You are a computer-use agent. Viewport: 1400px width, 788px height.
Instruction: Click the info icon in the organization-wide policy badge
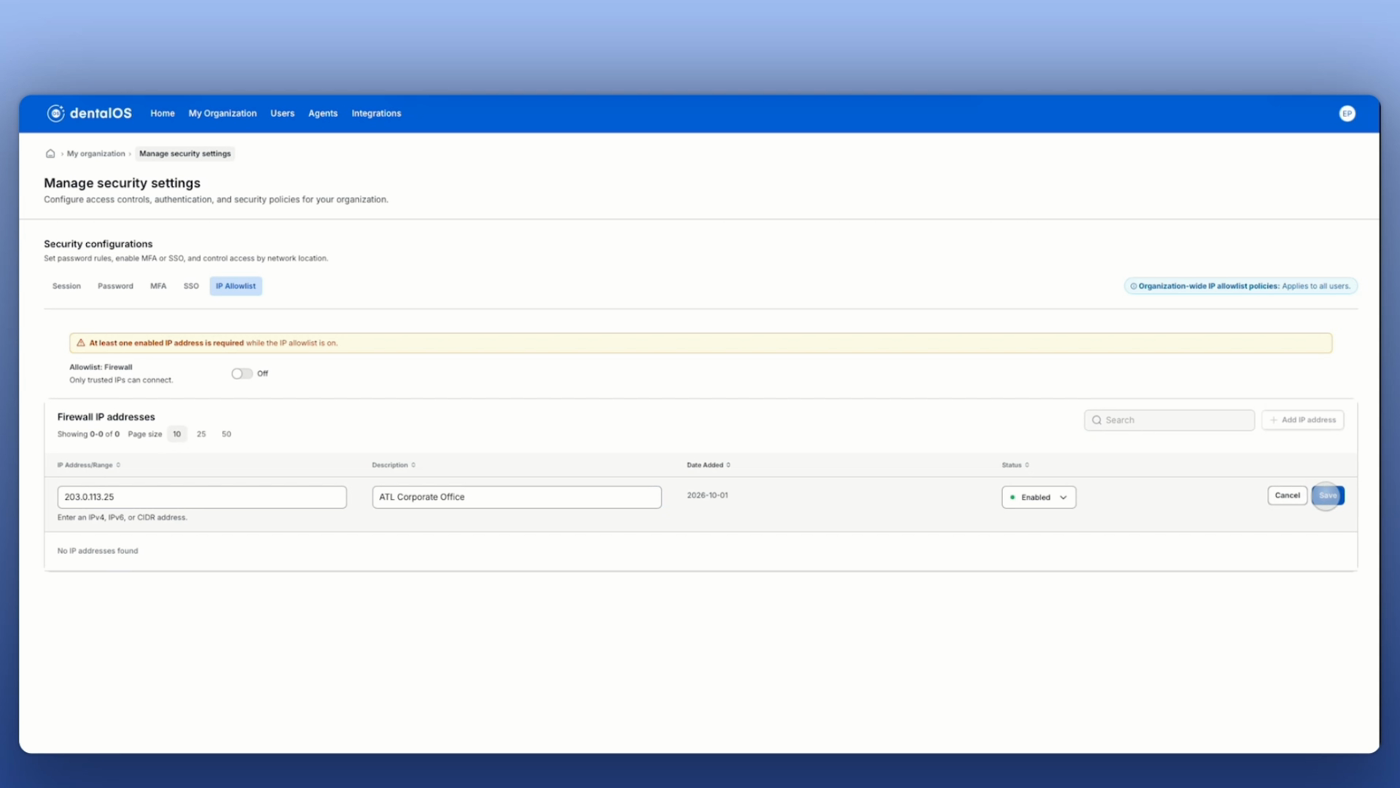[x=1133, y=286]
